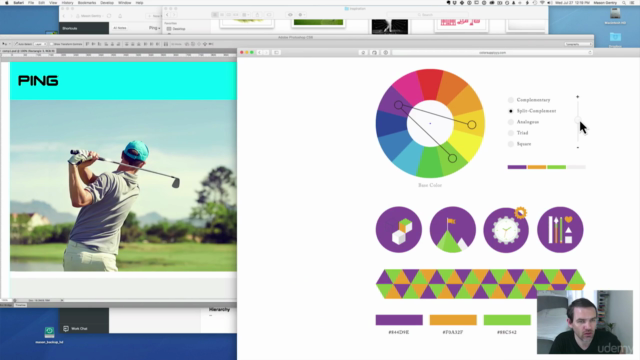Click the All Notes button
Viewport: 640px width, 360px height.
click(x=120, y=28)
